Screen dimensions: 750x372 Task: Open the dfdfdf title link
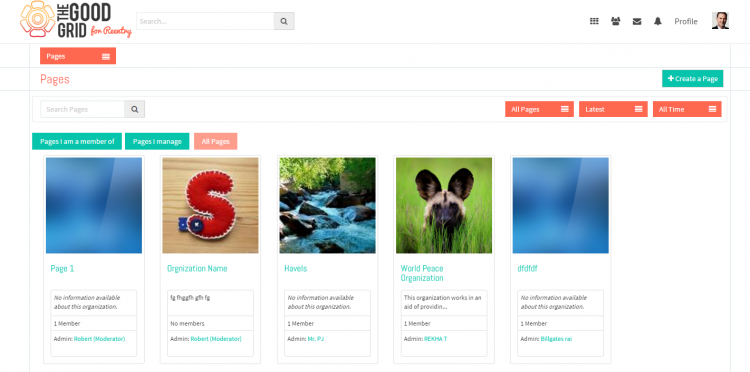pyautogui.click(x=527, y=268)
